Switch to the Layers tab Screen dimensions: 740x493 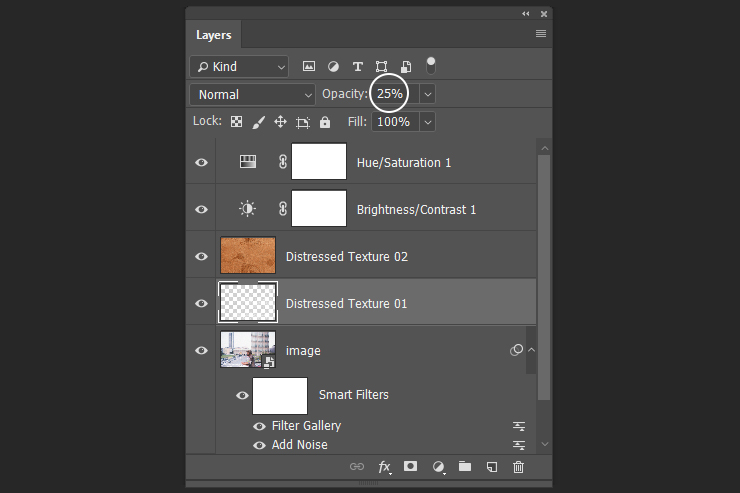[213, 35]
